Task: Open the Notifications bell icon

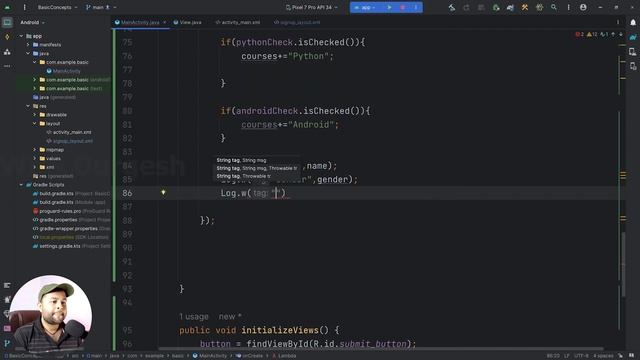Action: (633, 22)
